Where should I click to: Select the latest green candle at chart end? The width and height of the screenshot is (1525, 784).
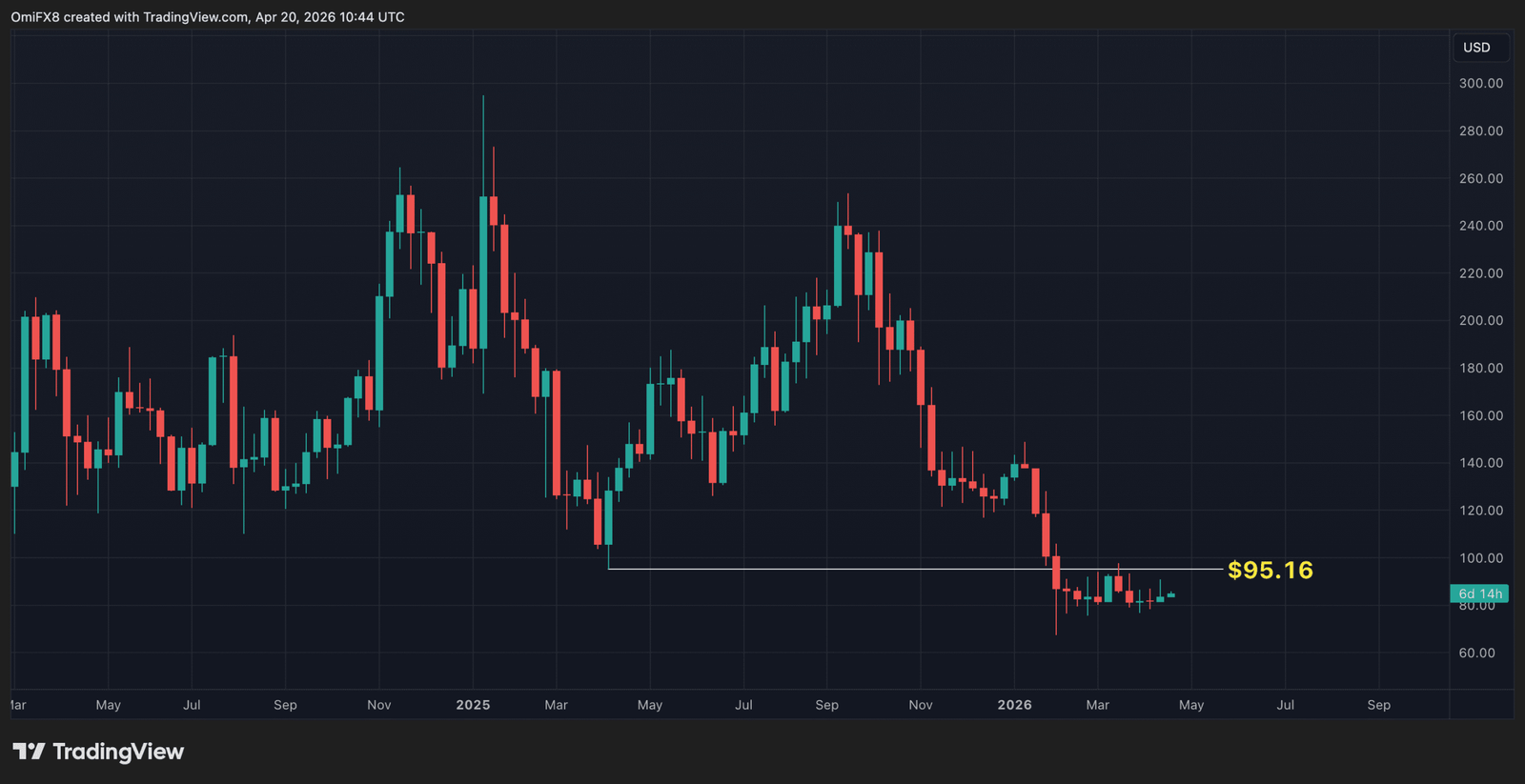click(x=1170, y=595)
